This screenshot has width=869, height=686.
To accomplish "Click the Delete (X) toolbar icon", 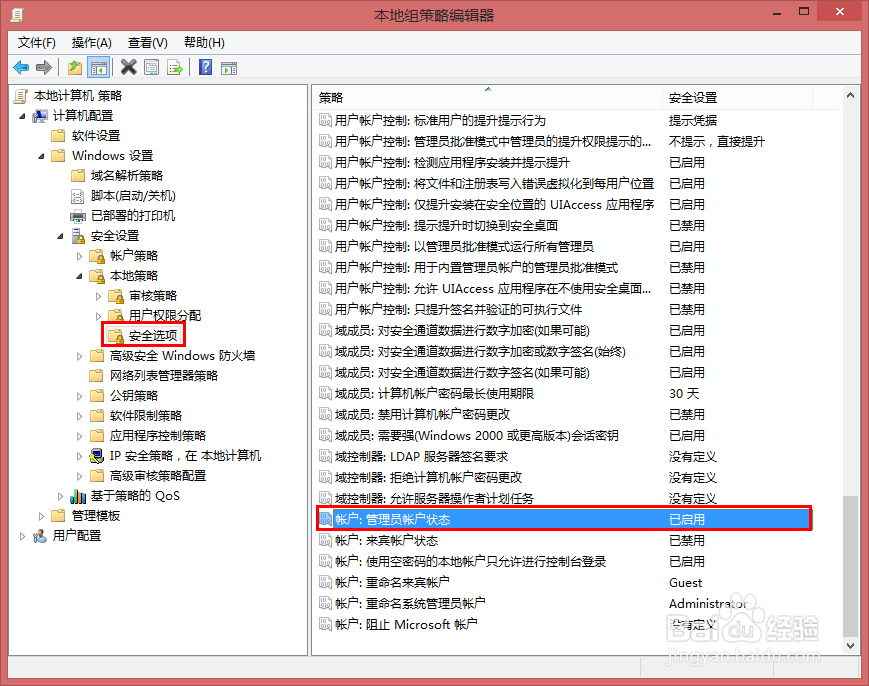I will click(x=127, y=67).
